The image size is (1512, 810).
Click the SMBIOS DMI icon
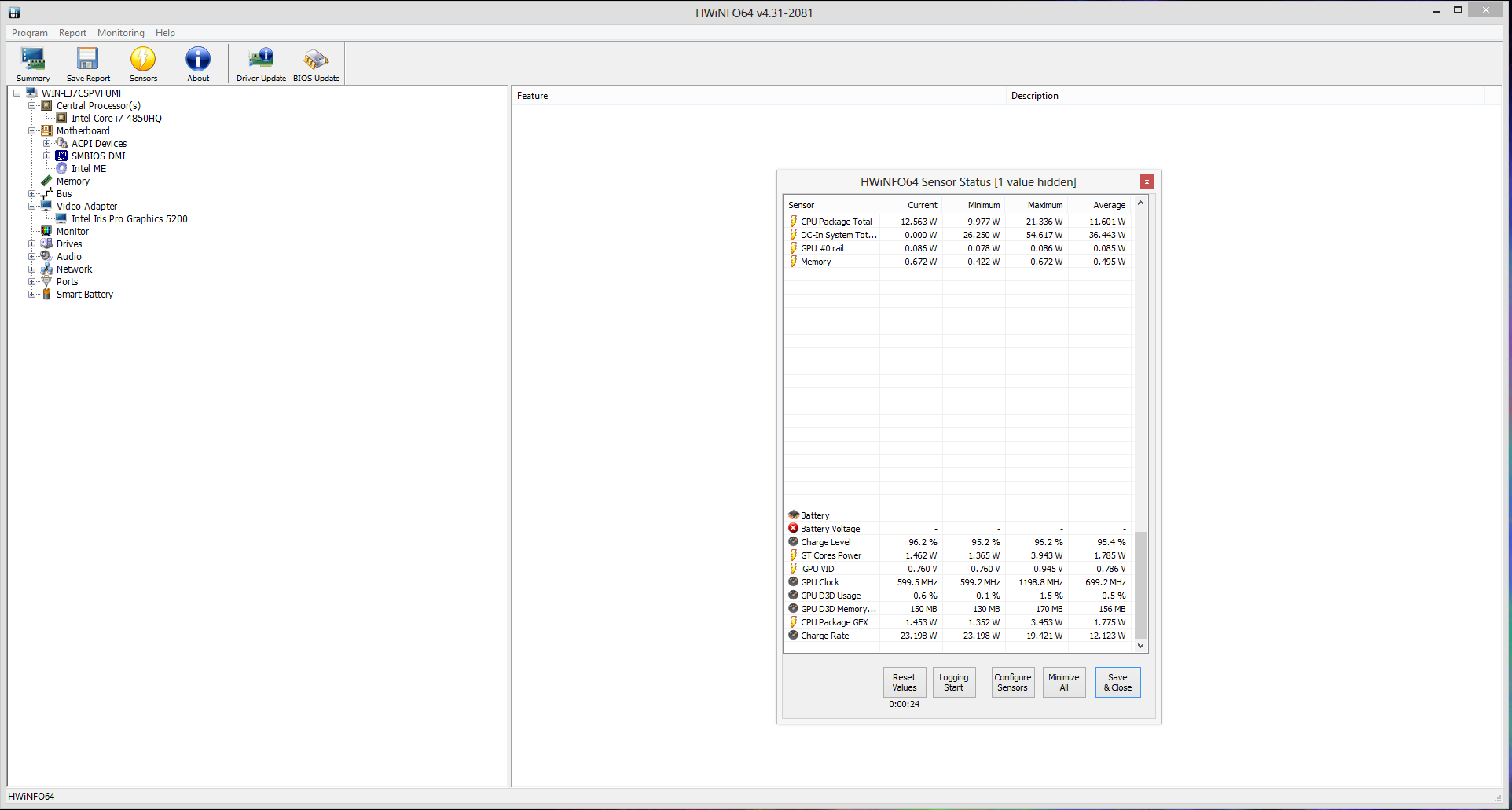point(61,156)
